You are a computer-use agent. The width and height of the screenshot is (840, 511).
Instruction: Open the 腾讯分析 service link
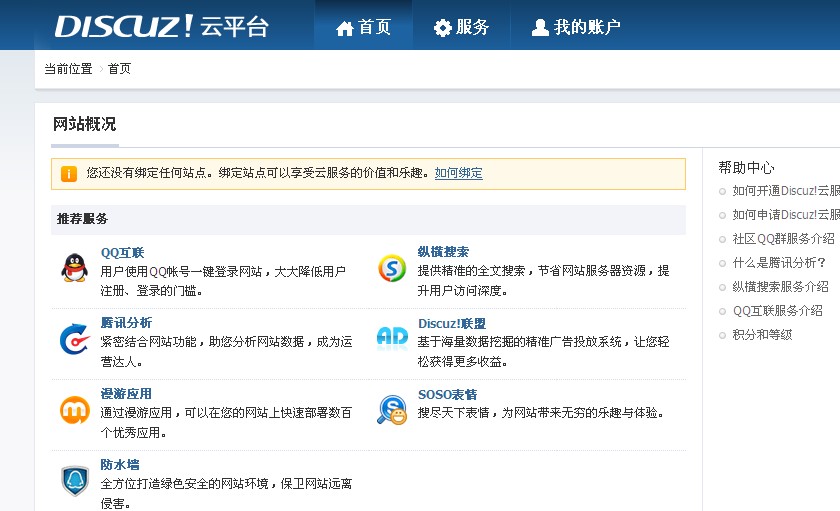pyautogui.click(x=126, y=322)
